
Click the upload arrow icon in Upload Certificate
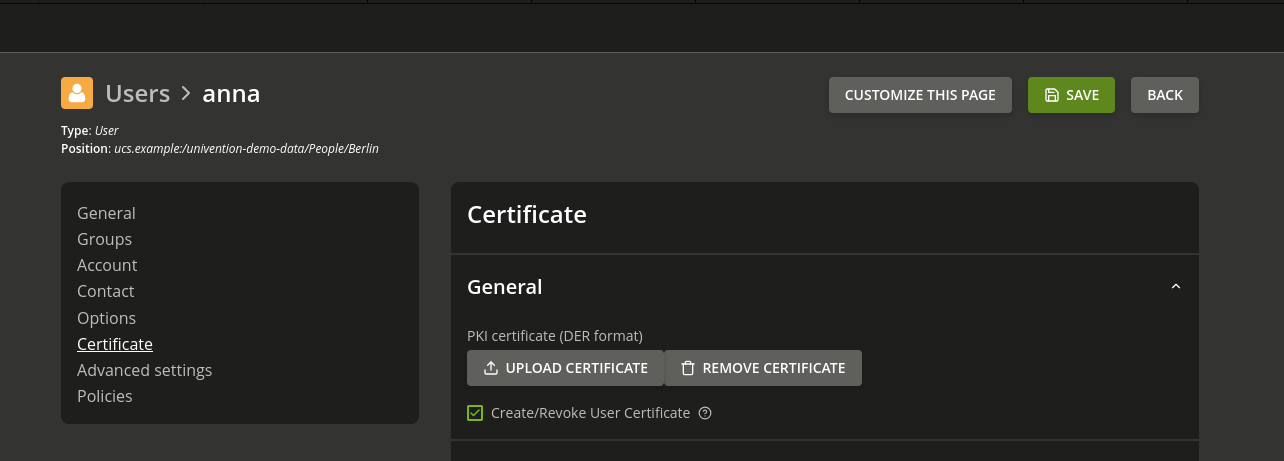pyautogui.click(x=491, y=368)
